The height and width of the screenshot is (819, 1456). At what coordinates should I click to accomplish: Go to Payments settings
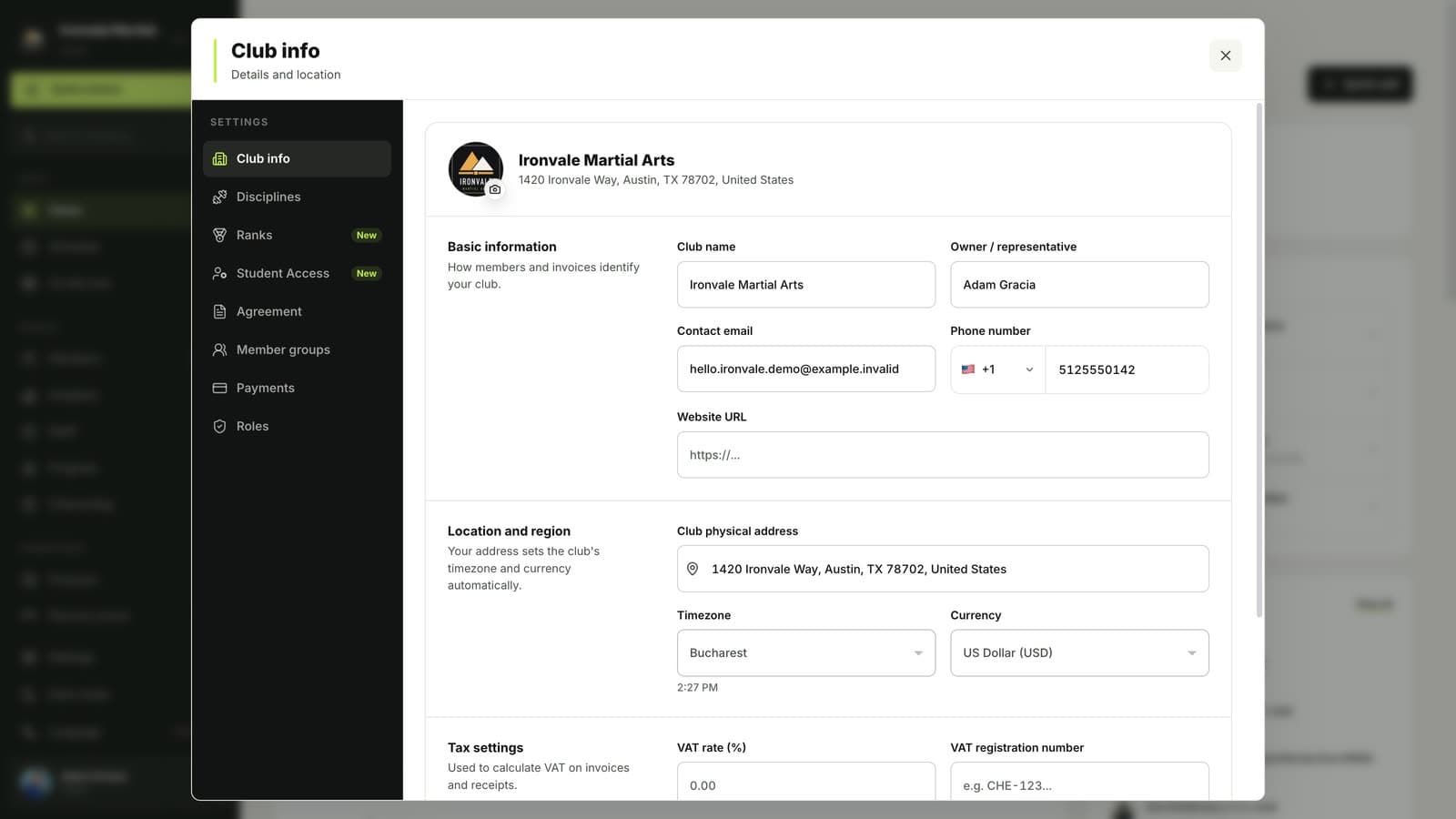point(297,388)
